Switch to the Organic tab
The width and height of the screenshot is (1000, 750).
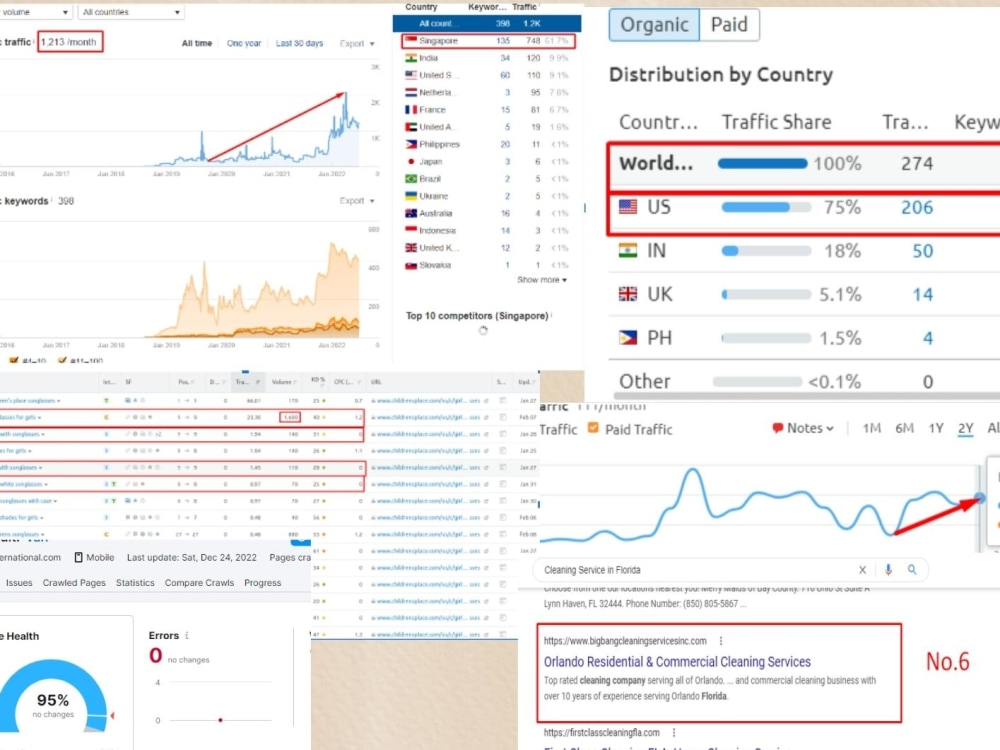tap(654, 25)
